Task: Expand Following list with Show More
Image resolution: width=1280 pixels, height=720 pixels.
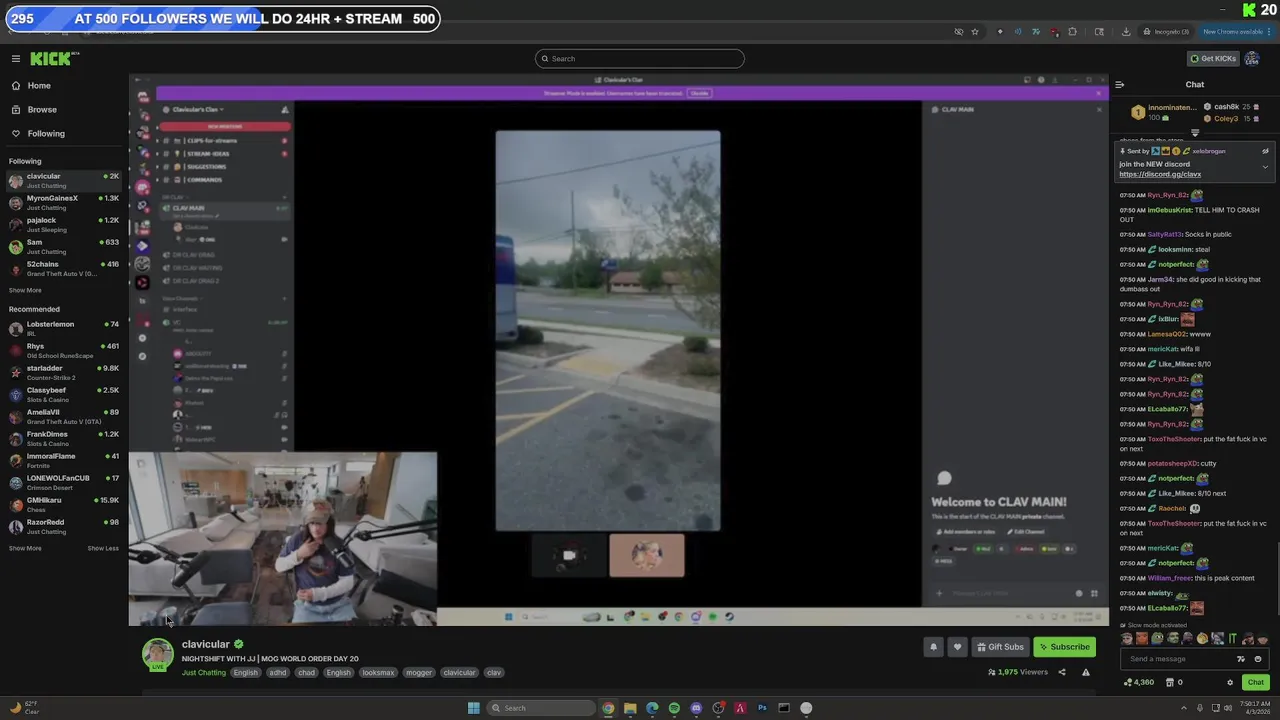Action: point(25,290)
